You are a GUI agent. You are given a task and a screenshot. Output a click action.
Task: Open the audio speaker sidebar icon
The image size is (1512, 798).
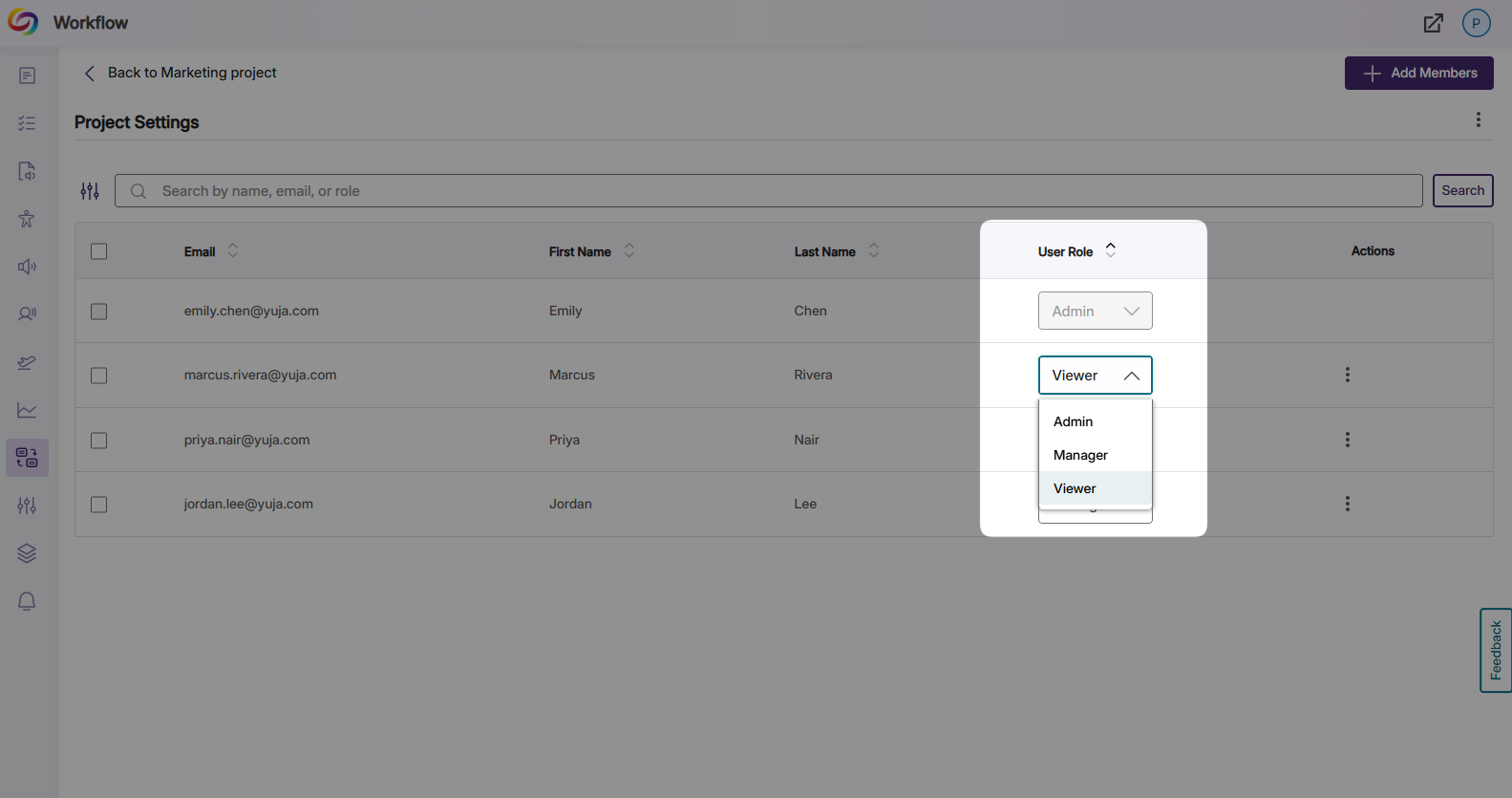point(27,267)
